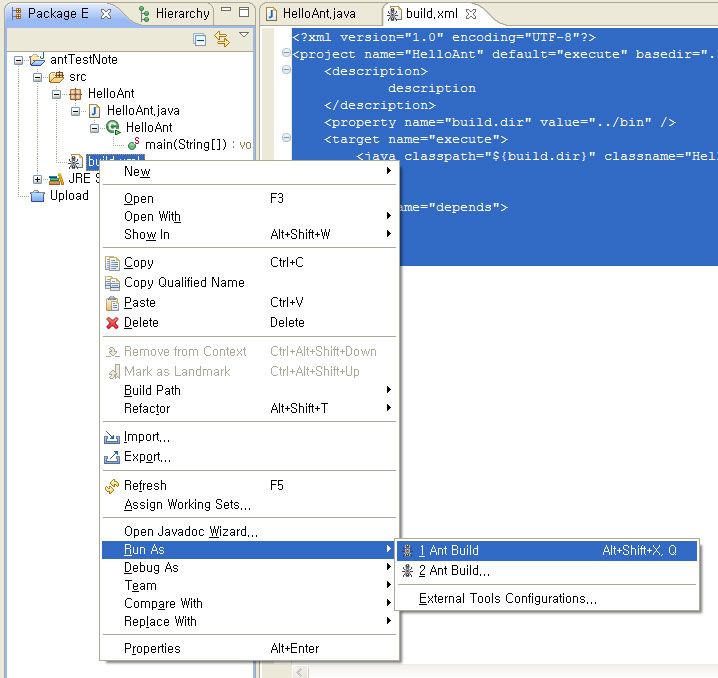
Task: Collapse the HelloAnt class node
Action: (x=94, y=128)
